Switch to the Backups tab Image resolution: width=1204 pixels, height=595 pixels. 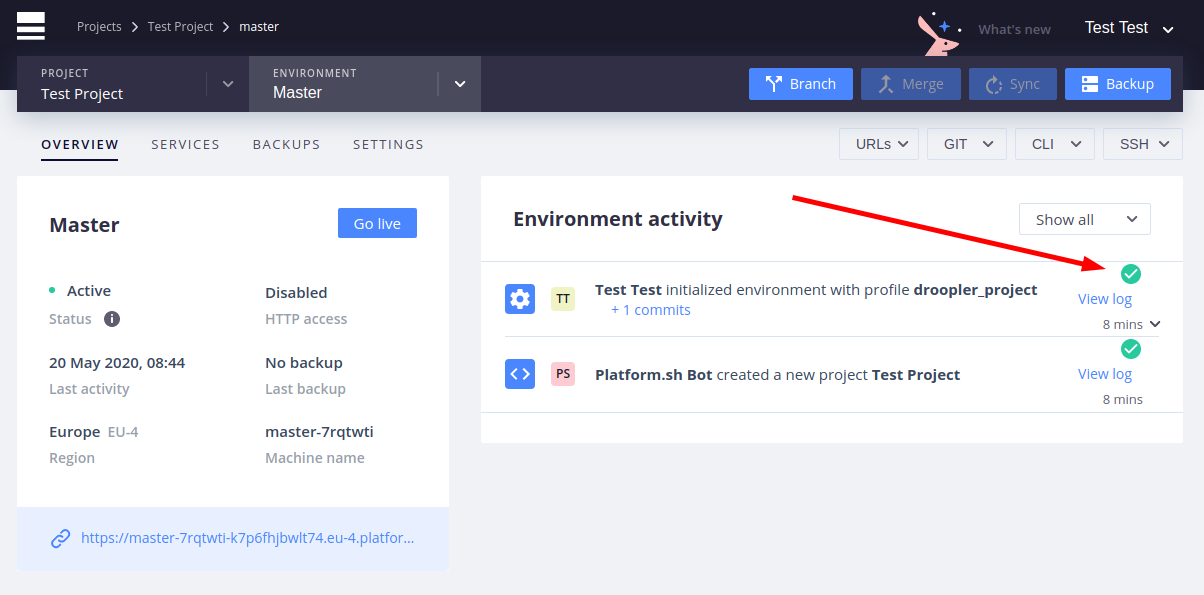click(x=286, y=145)
